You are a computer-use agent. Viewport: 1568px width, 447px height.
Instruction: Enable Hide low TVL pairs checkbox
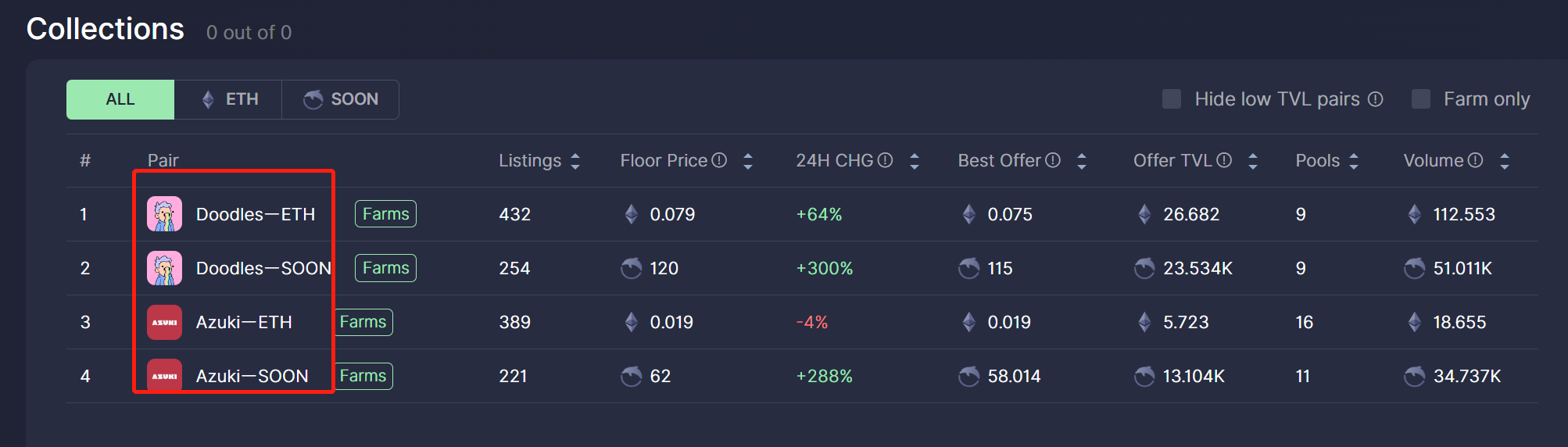click(x=1172, y=99)
